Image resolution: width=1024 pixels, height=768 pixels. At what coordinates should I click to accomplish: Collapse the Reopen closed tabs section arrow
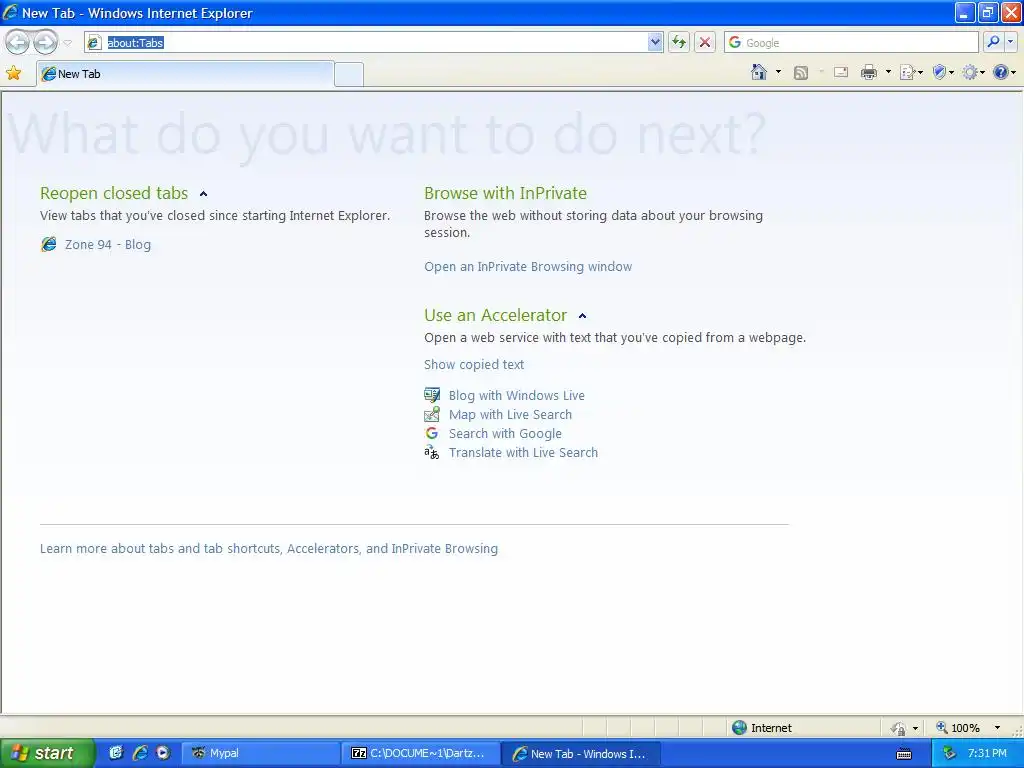click(203, 194)
